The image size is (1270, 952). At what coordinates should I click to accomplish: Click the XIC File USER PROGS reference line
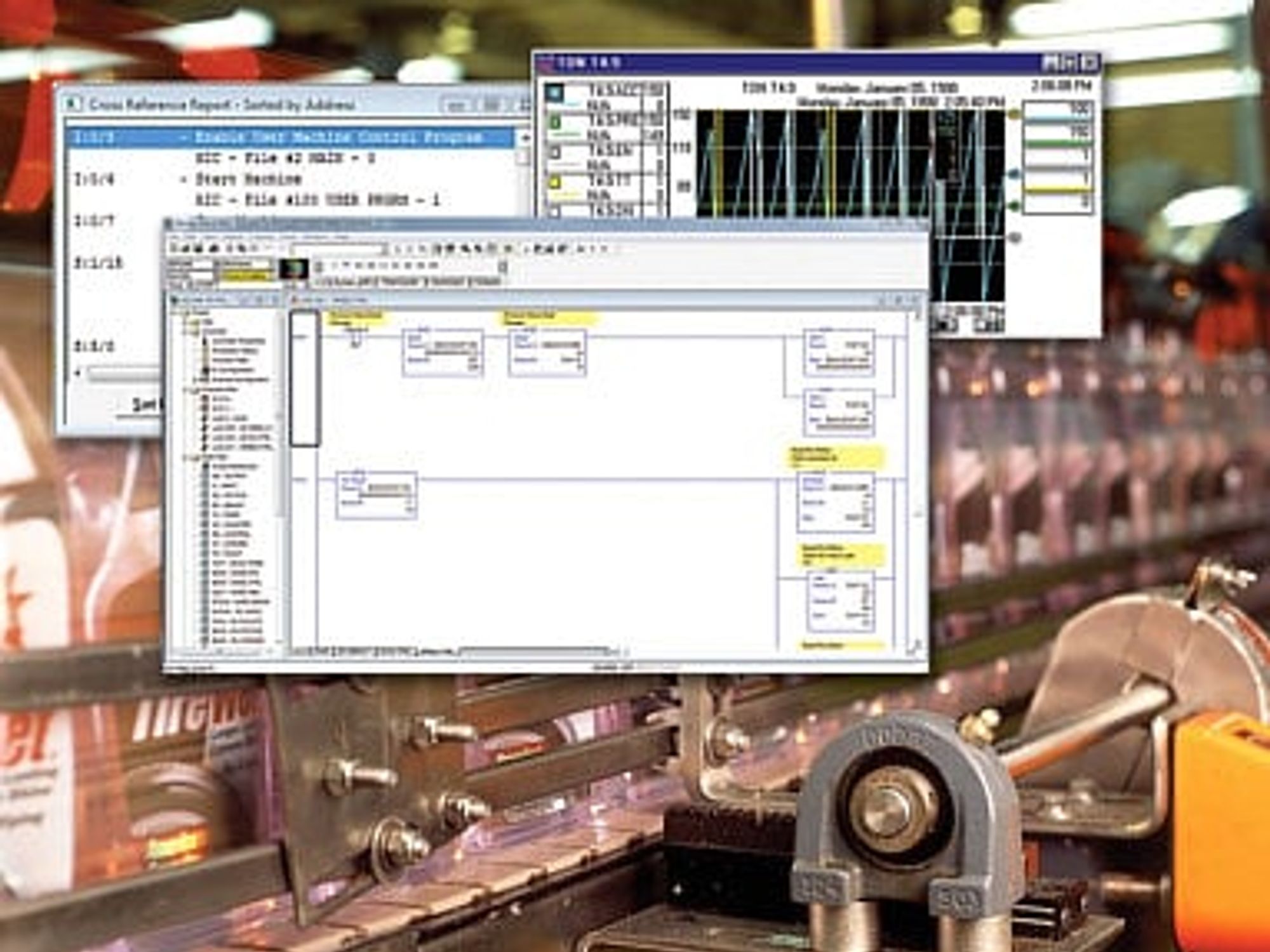click(317, 201)
